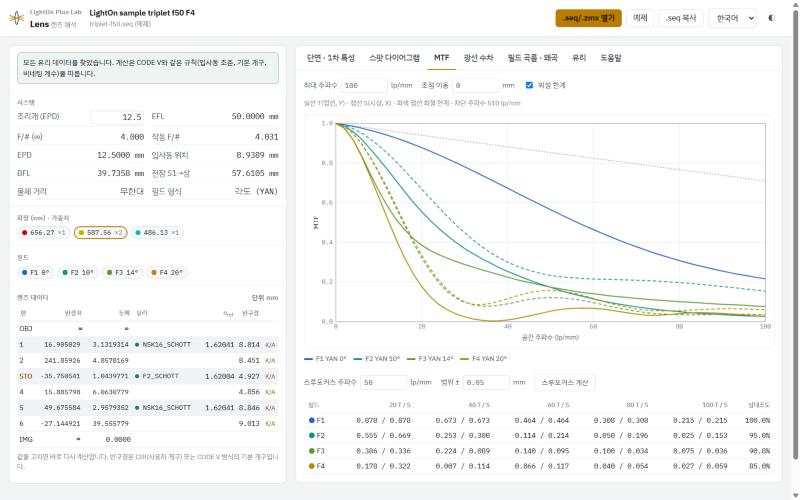Screen dimensions: 800x500
Task: Open the 한국어 language dropdown
Action: 733,18
